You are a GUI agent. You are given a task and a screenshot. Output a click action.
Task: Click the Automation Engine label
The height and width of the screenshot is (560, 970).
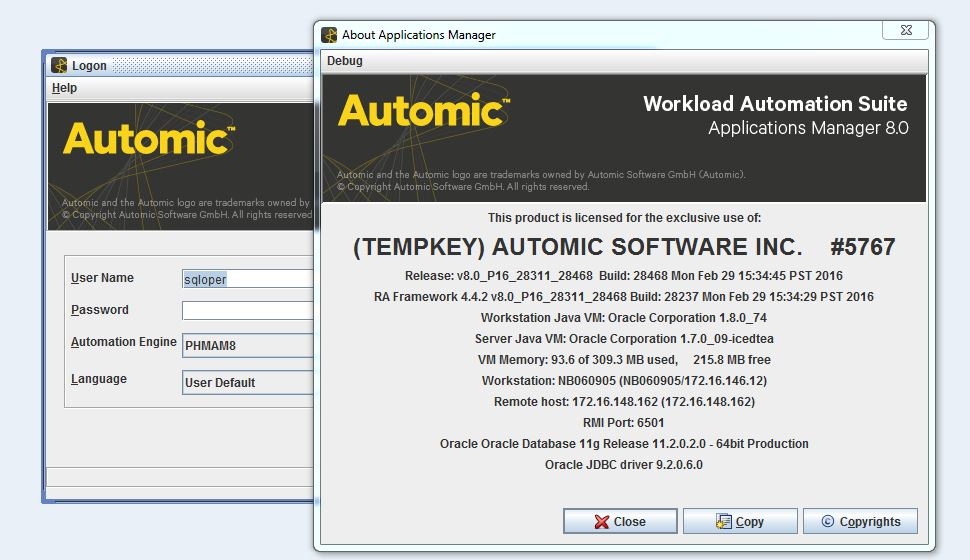pyautogui.click(x=124, y=342)
